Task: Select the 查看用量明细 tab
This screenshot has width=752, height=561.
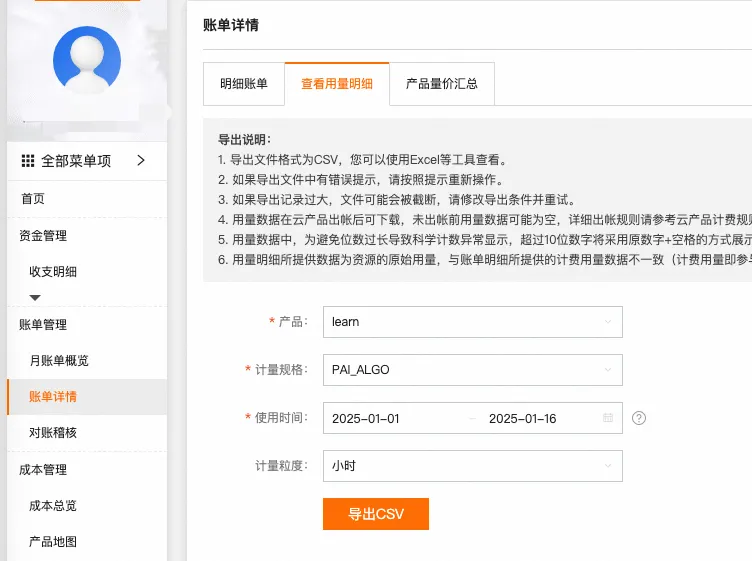Action: pos(337,84)
